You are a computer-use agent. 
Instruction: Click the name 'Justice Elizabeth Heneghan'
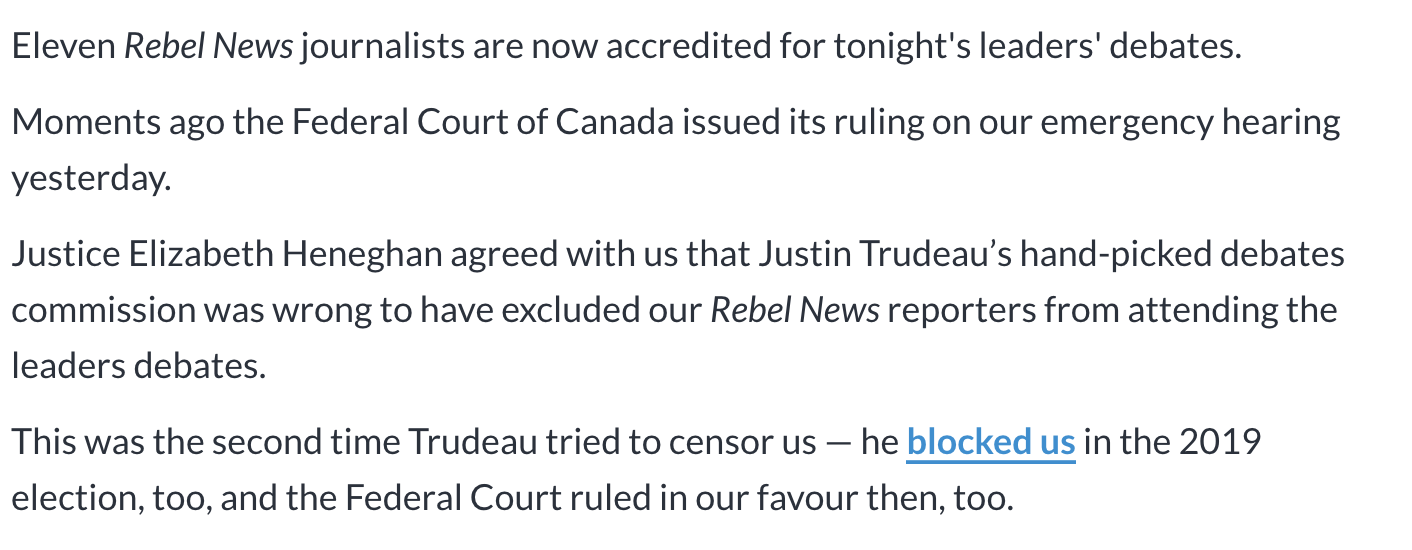pos(227,254)
